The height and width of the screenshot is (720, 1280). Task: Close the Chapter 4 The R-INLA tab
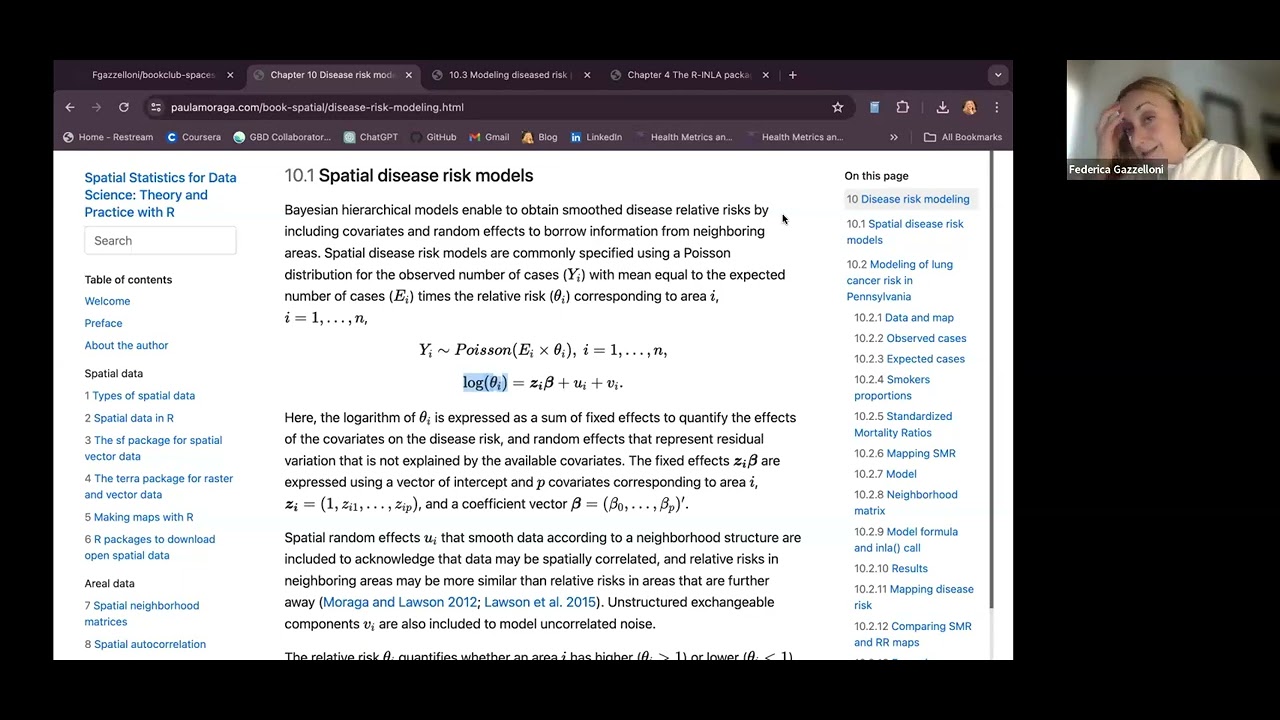[x=766, y=75]
